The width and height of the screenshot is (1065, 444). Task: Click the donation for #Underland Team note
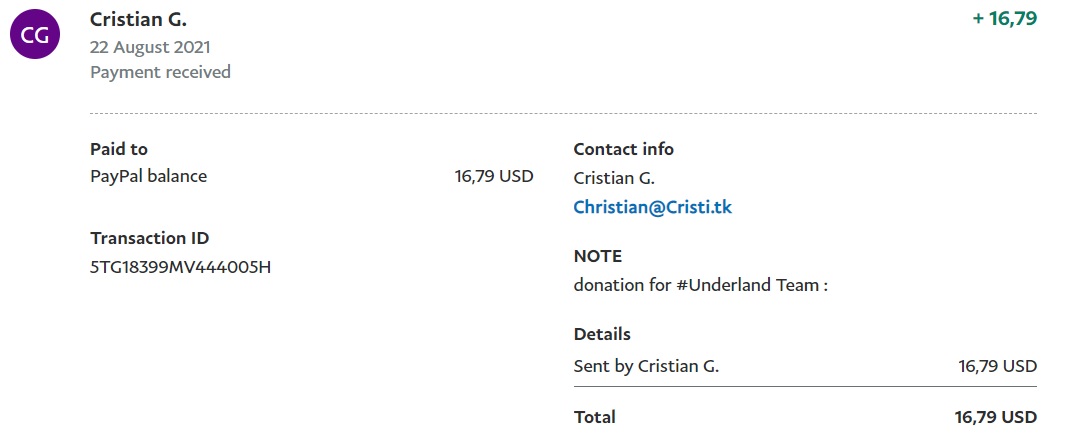click(x=701, y=285)
